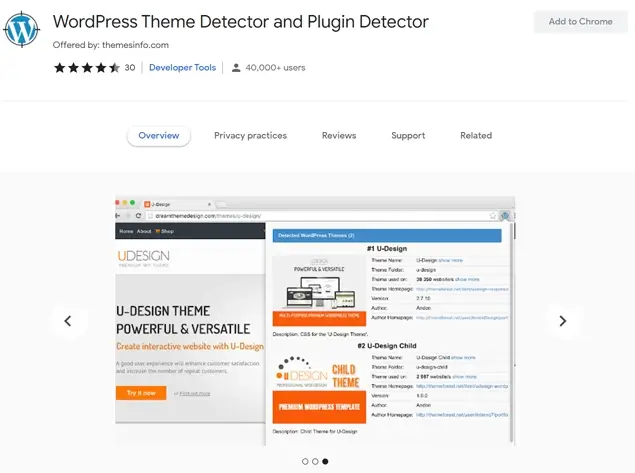Select the Overview tab

[159, 136]
